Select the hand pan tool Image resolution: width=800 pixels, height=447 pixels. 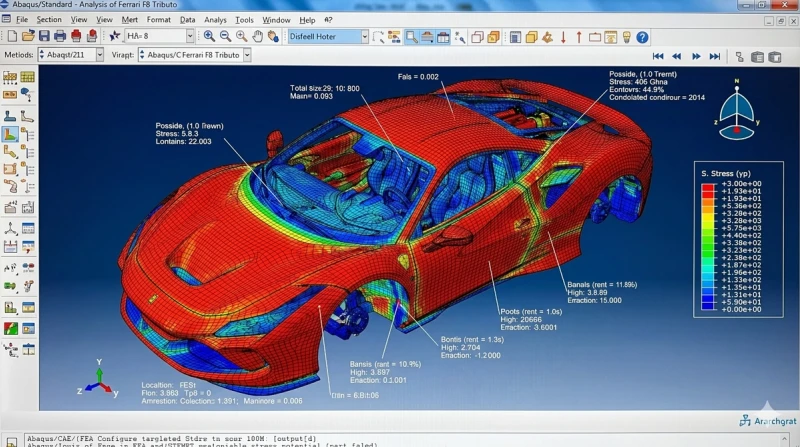pos(258,36)
